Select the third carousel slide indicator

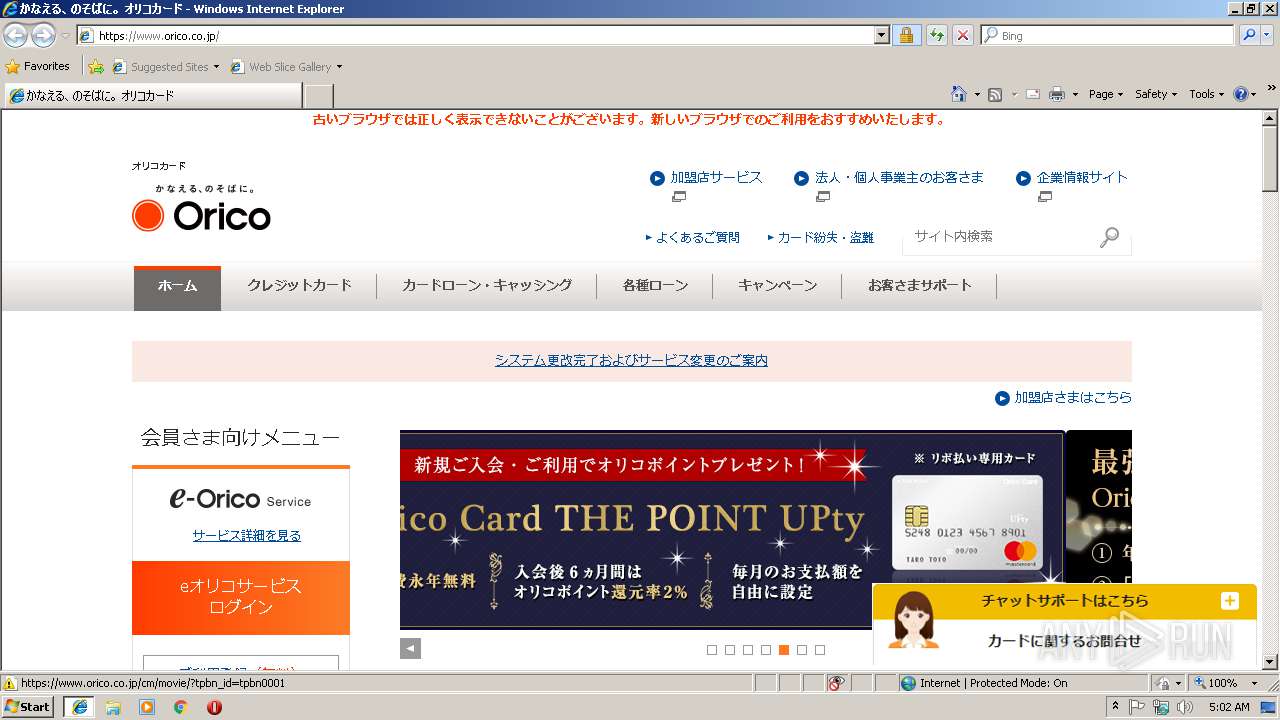[x=748, y=650]
